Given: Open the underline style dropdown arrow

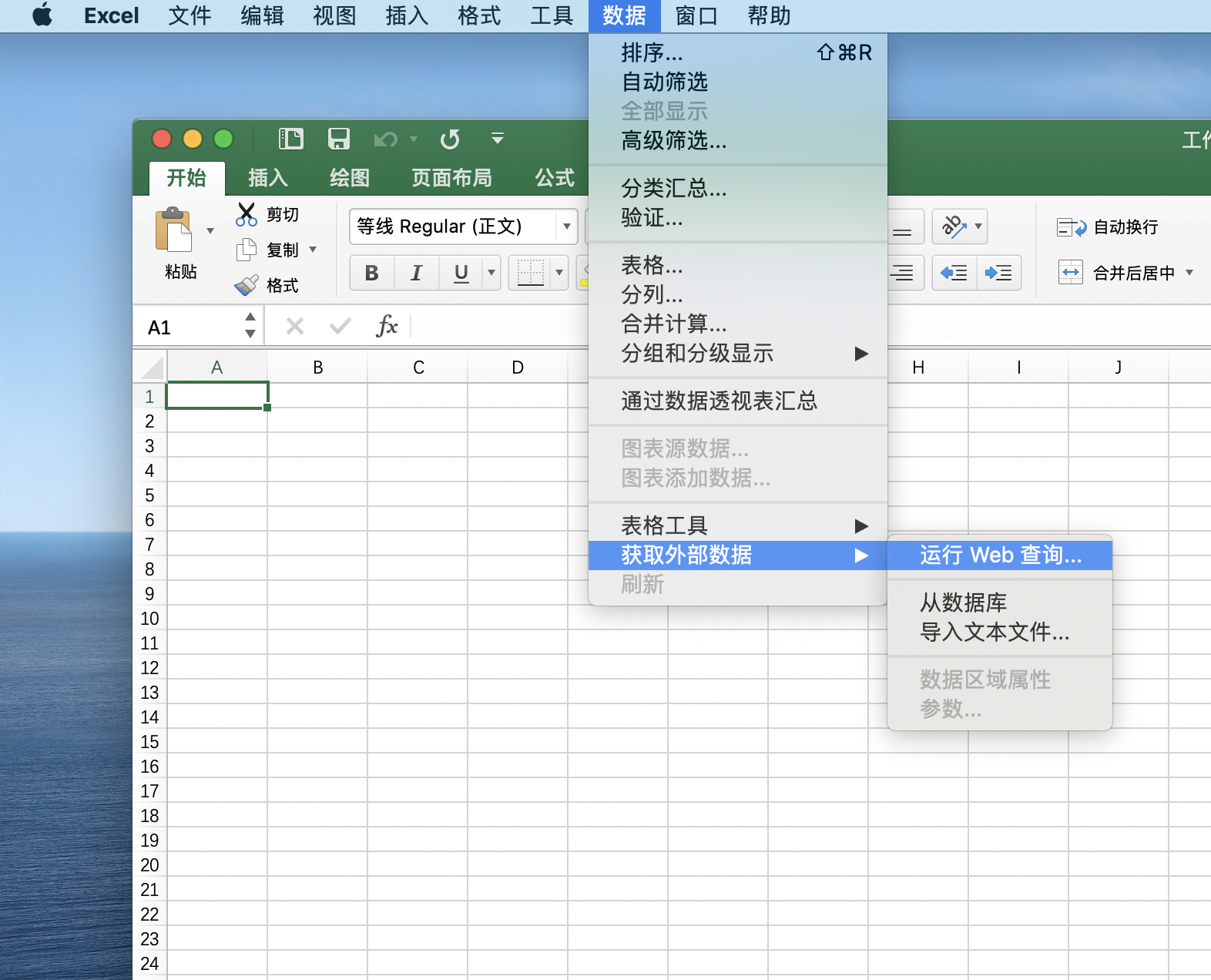Looking at the screenshot, I should [x=491, y=273].
